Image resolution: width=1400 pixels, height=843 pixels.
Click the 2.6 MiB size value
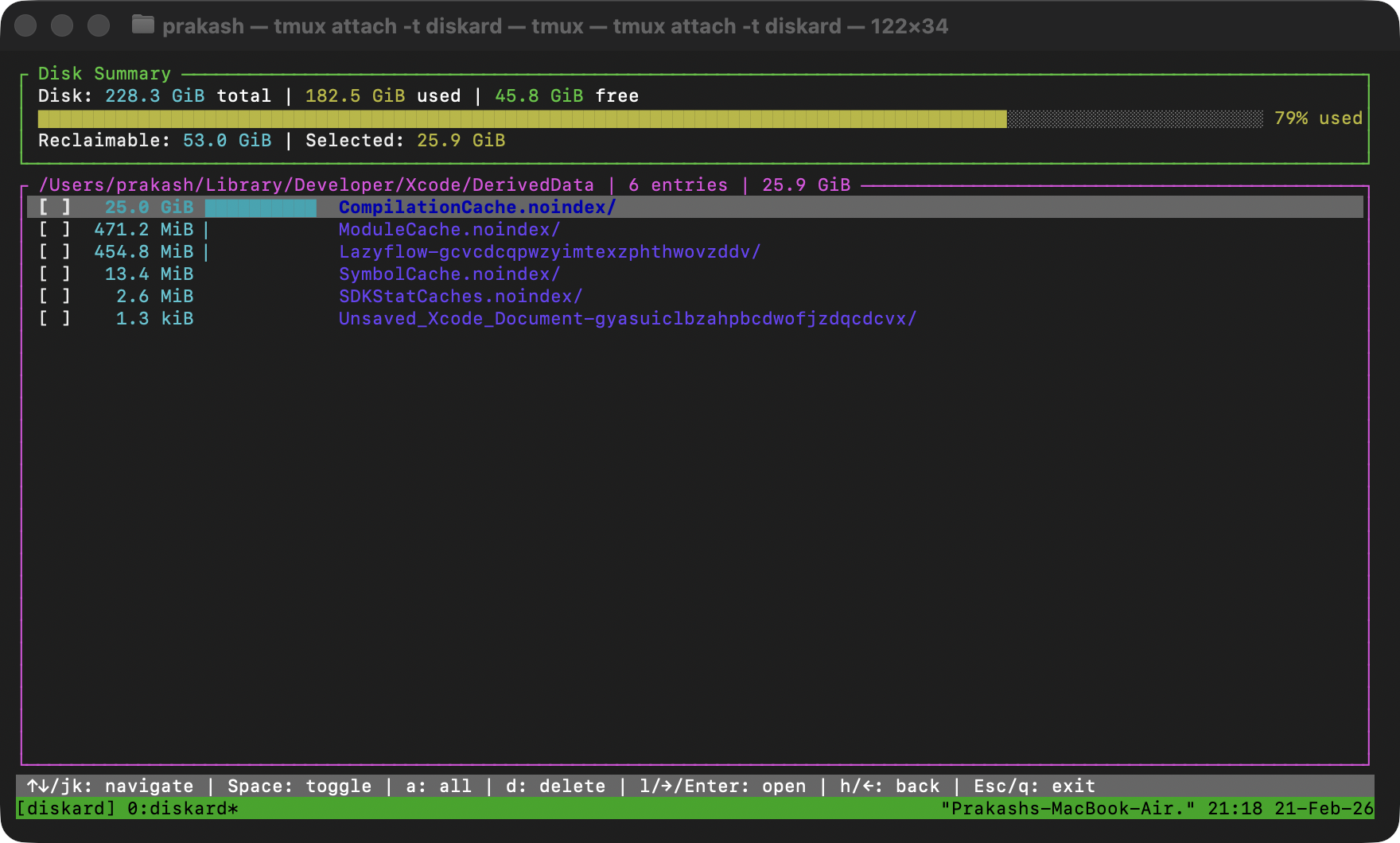tap(155, 296)
